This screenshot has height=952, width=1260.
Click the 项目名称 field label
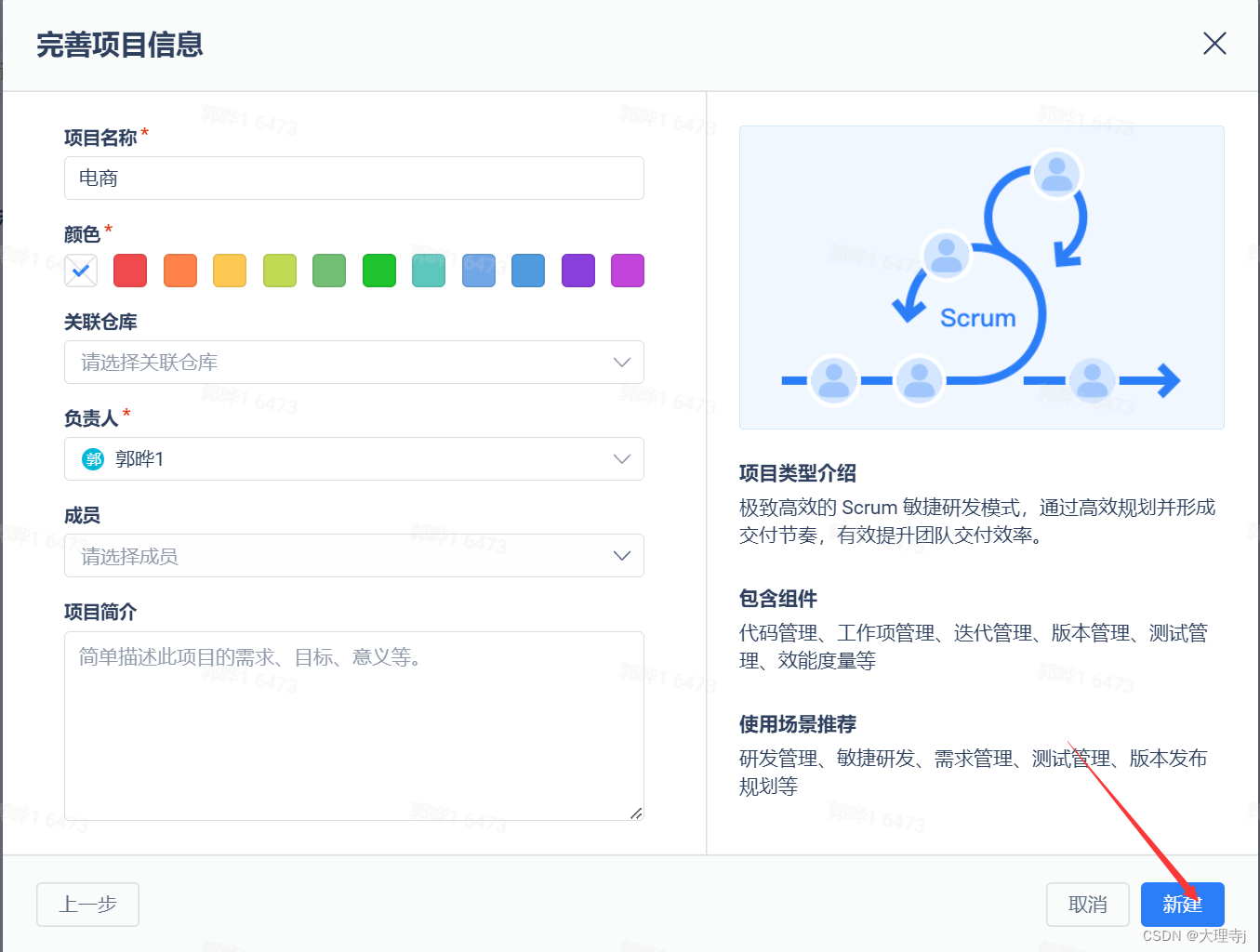(100, 138)
